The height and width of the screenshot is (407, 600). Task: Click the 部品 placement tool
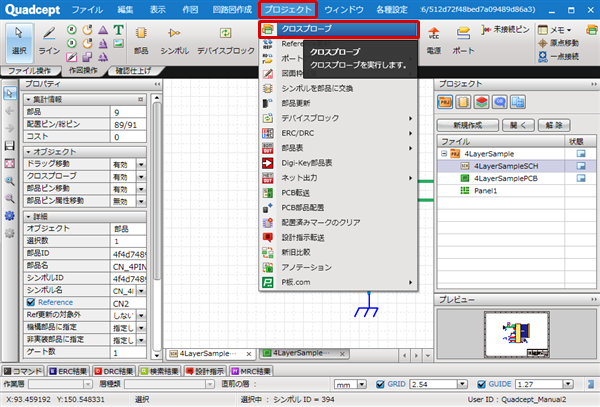(141, 41)
